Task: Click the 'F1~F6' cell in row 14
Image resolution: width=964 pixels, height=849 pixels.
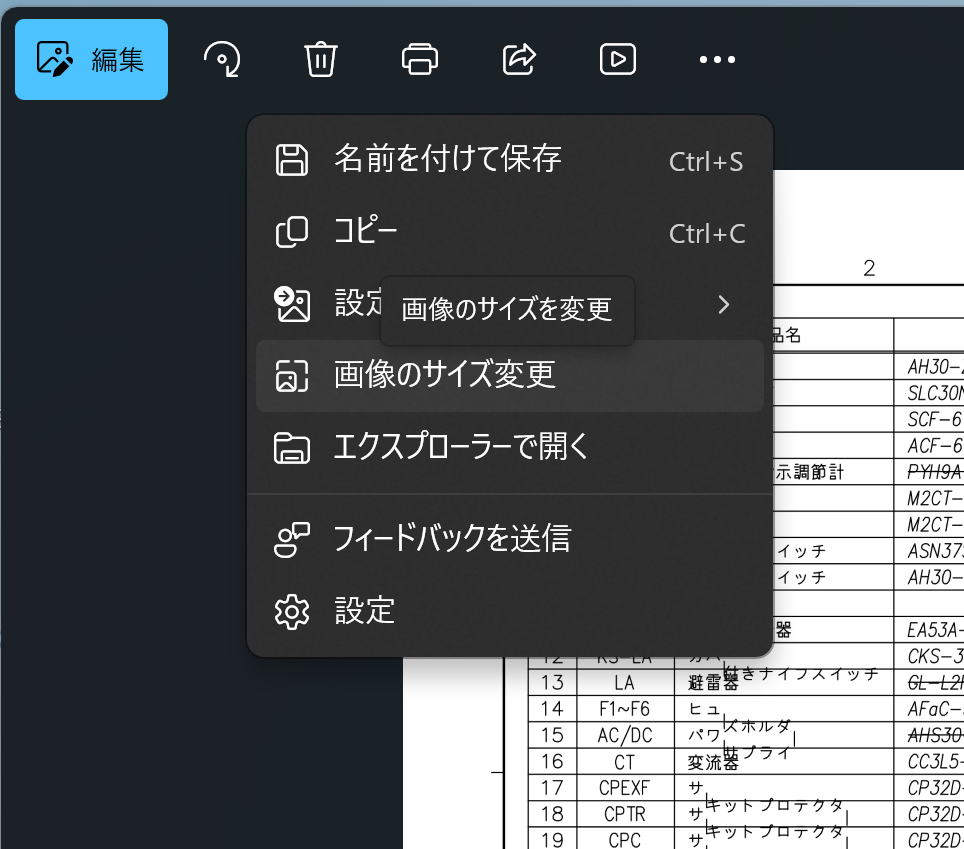Action: pyautogui.click(x=624, y=709)
